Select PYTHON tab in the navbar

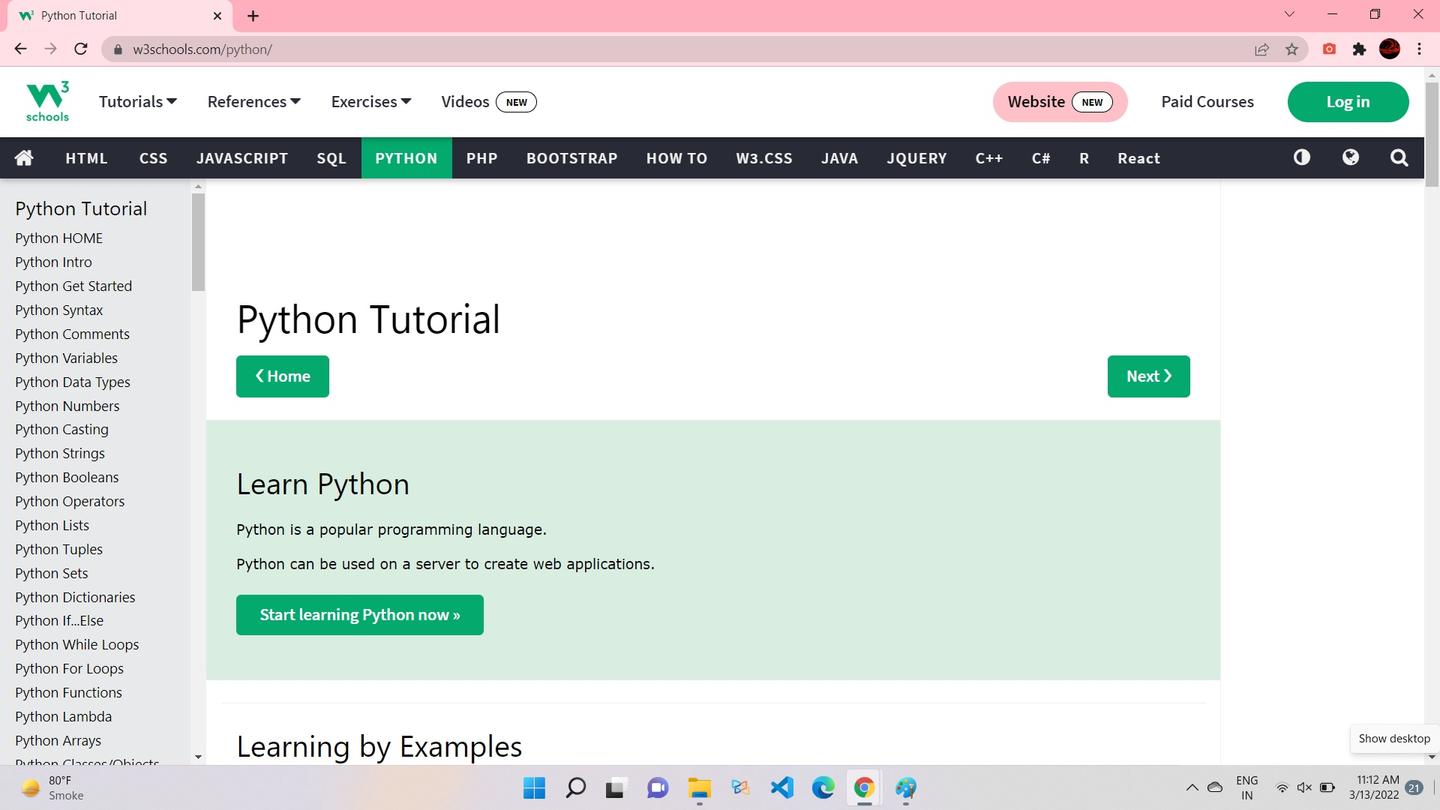point(406,158)
